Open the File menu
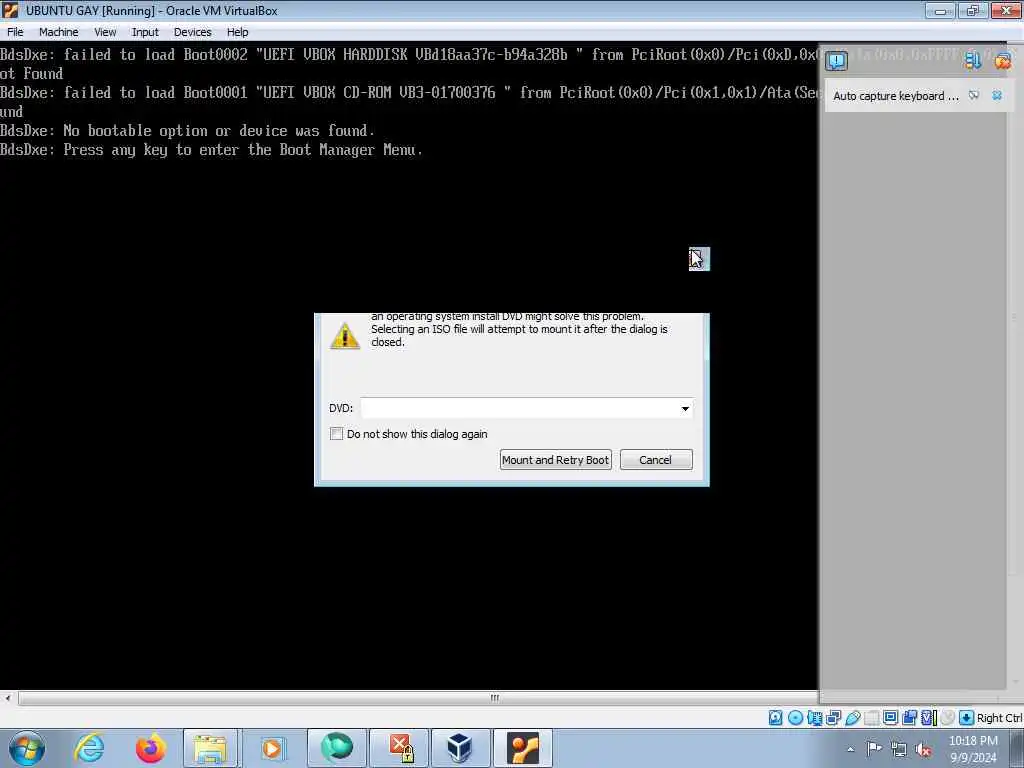The height and width of the screenshot is (768, 1024). pos(15,32)
